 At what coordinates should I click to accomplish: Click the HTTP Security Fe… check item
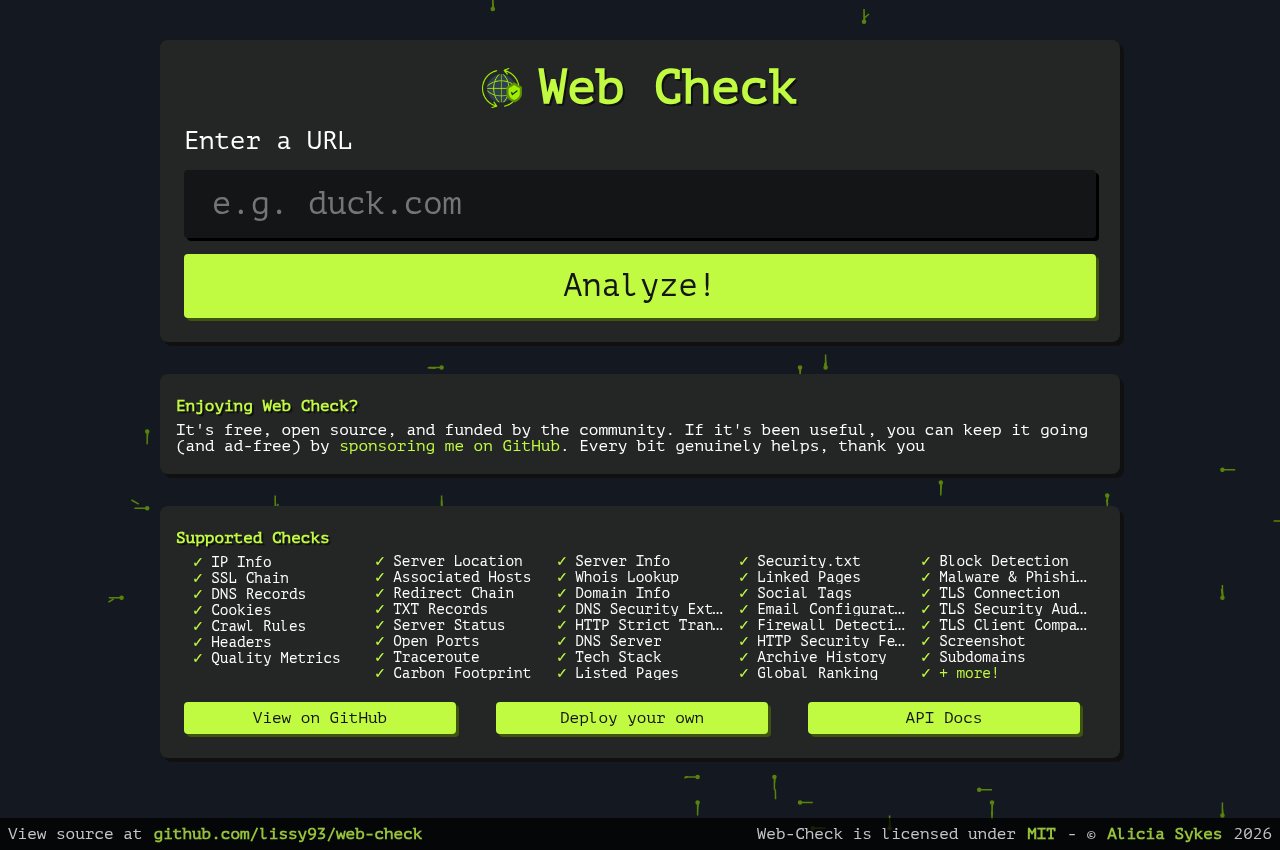click(x=831, y=641)
